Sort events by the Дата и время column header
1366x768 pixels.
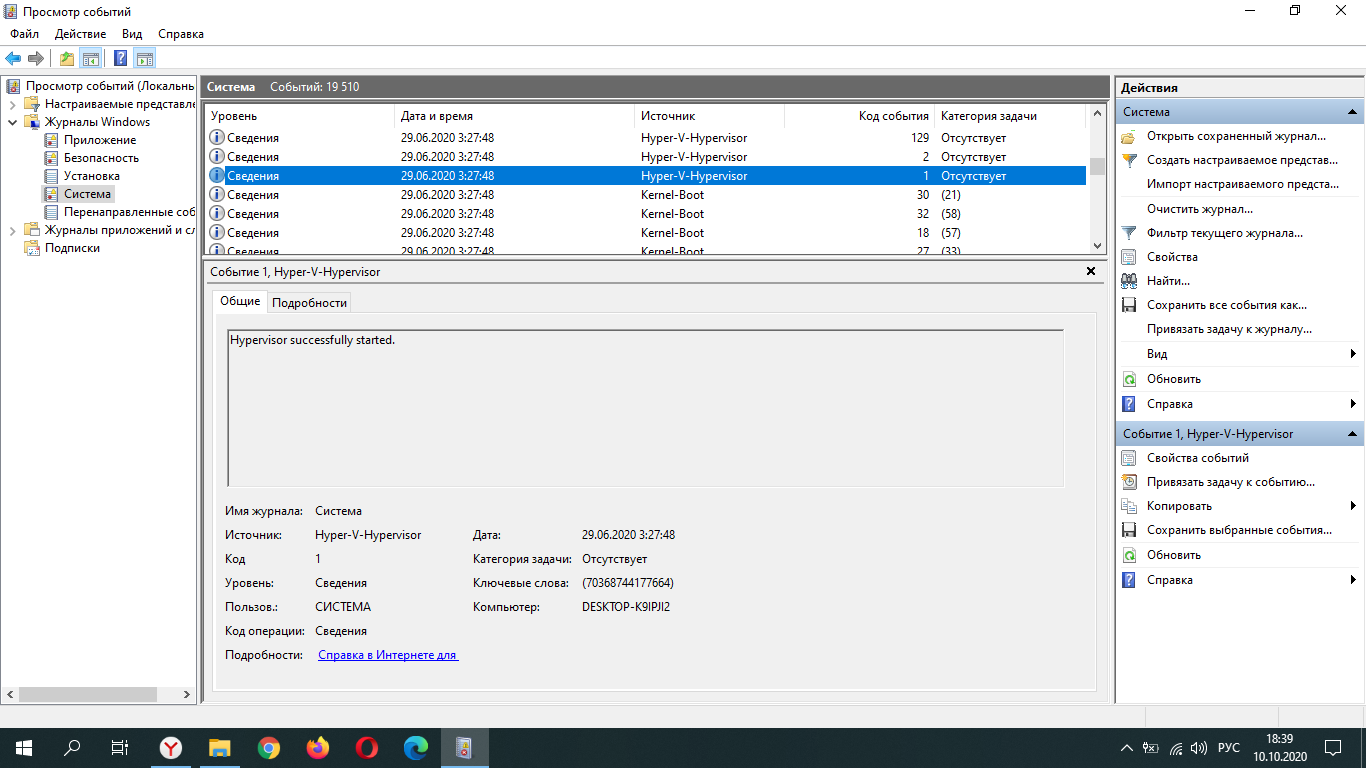click(515, 116)
